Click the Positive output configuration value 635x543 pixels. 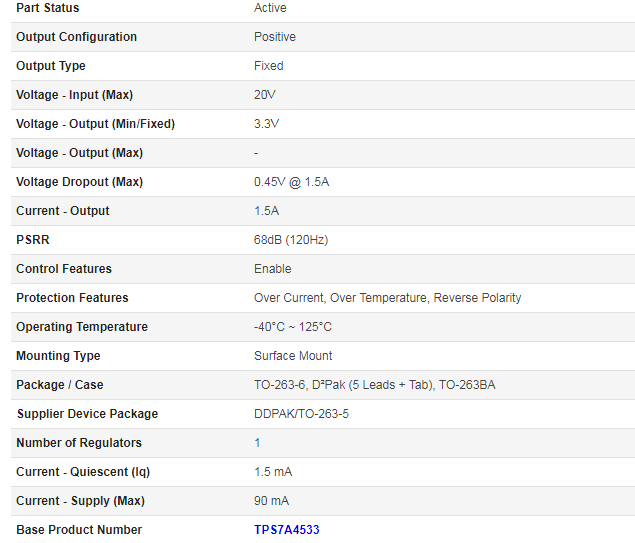pyautogui.click(x=275, y=37)
